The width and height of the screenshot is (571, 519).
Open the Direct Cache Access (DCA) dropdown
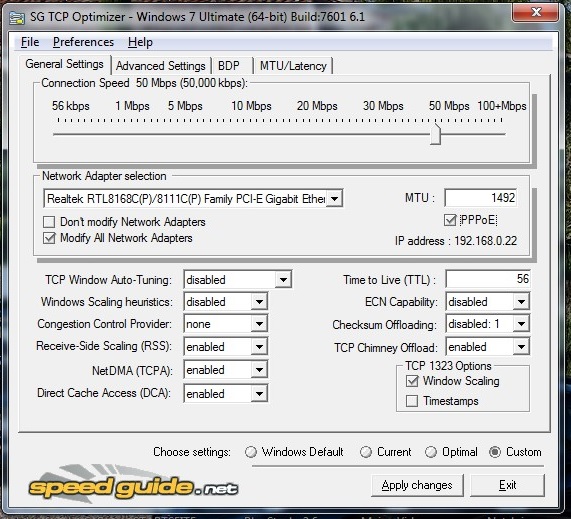(259, 394)
